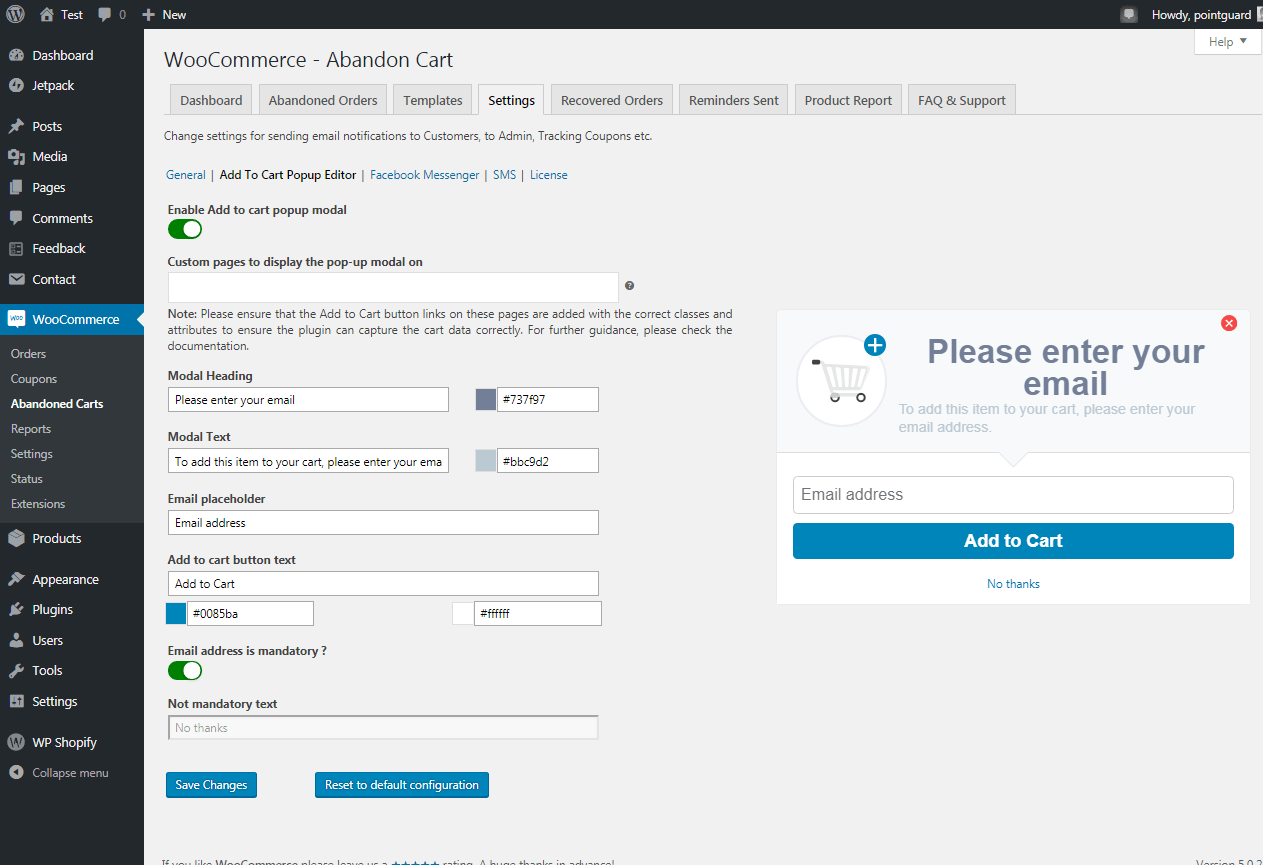Image resolution: width=1263 pixels, height=865 pixels.
Task: Switch to the Templates tab
Action: pos(433,100)
